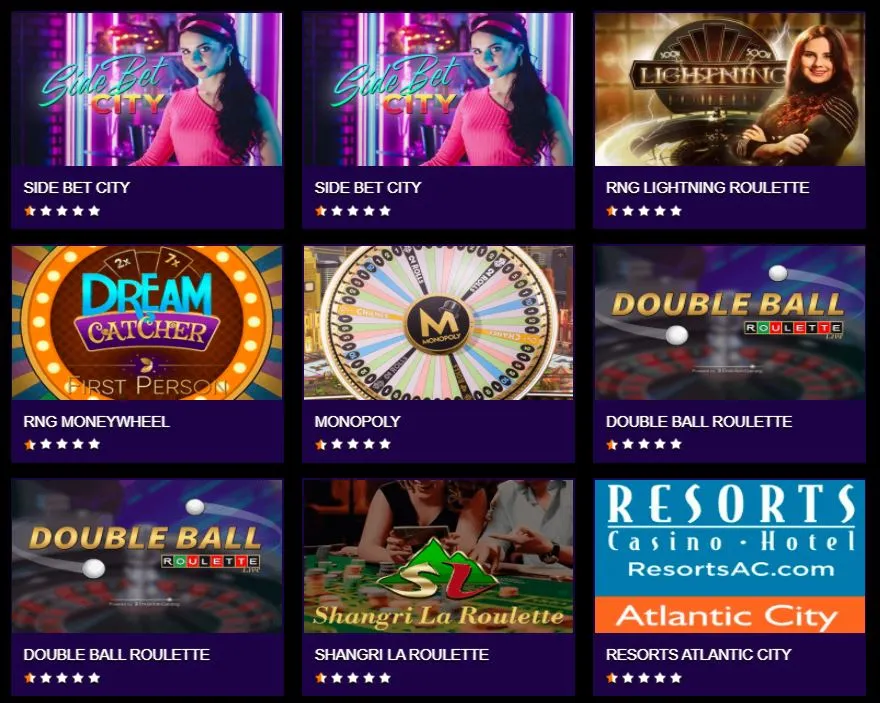The width and height of the screenshot is (880, 703).
Task: Set Shangri La Roulette rating to third star
Action: [352, 678]
